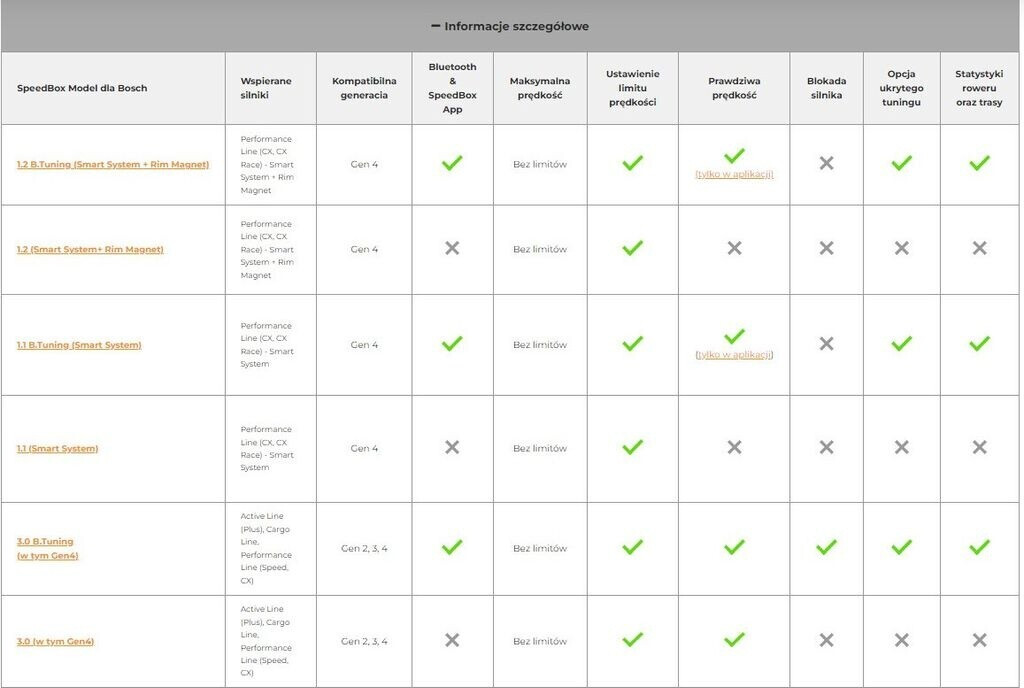Click Opcja ukrytego tuningu checkmark in 3.0 B.Tuning row
The image size is (1024, 688).
click(x=901, y=547)
